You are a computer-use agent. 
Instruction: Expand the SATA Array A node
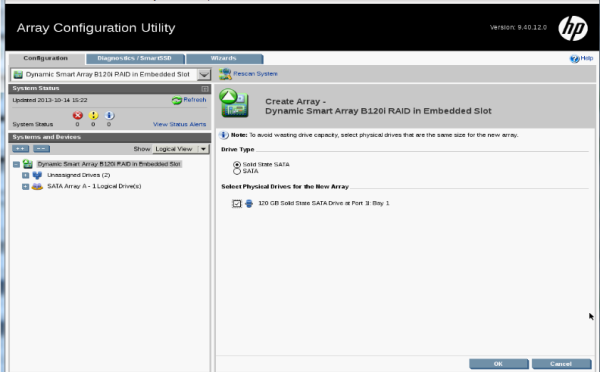[25, 186]
